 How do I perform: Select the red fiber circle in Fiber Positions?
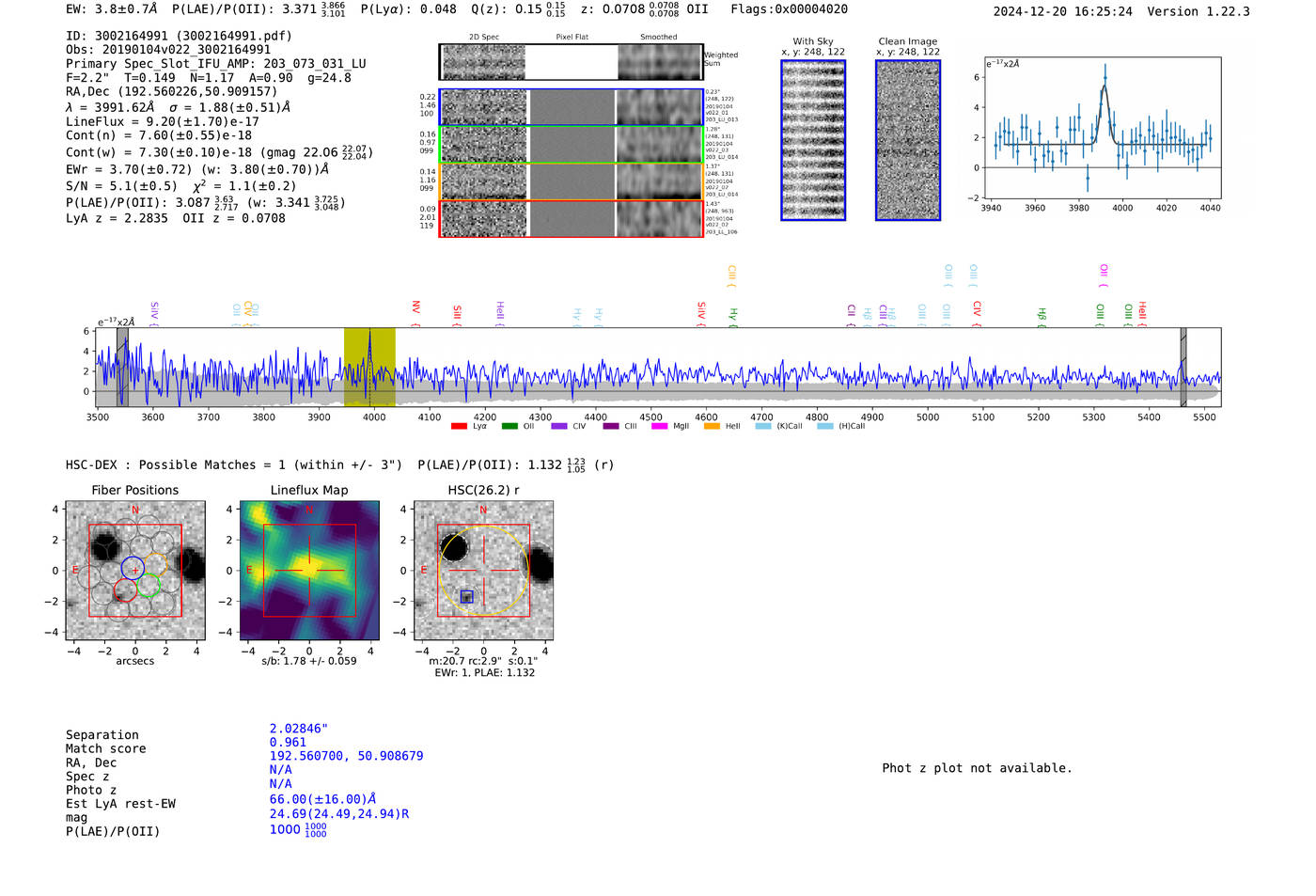click(125, 590)
